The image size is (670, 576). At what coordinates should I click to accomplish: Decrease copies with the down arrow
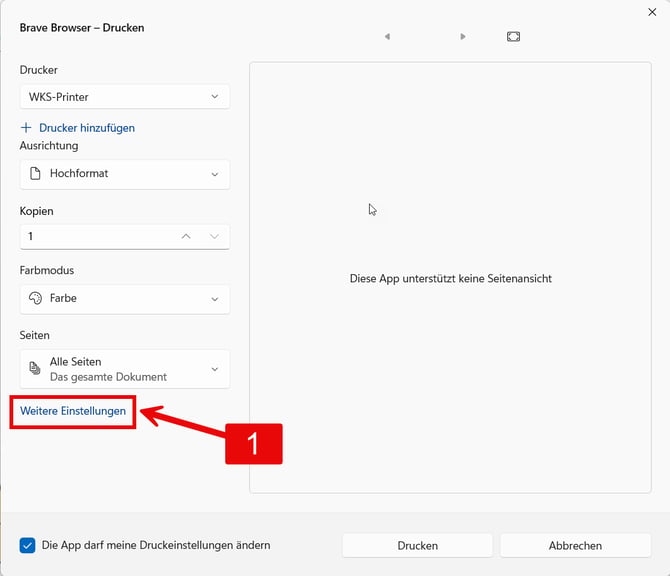(215, 236)
